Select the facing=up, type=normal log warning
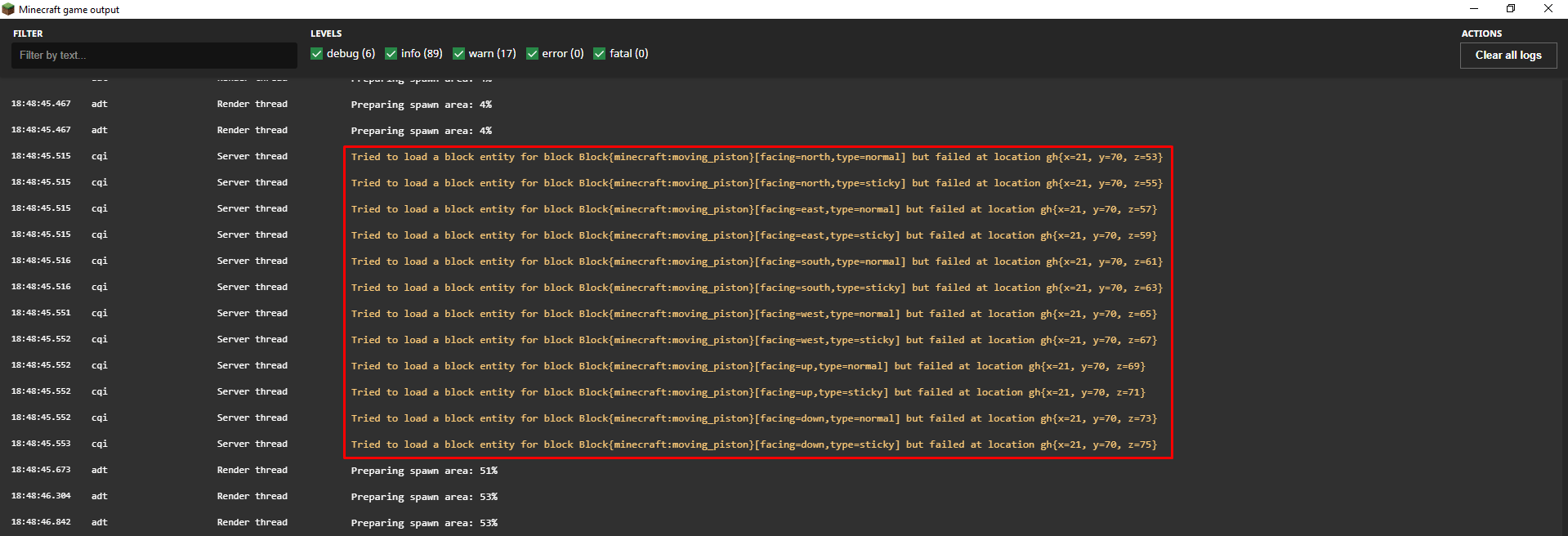The width and height of the screenshot is (1568, 536). click(x=748, y=366)
